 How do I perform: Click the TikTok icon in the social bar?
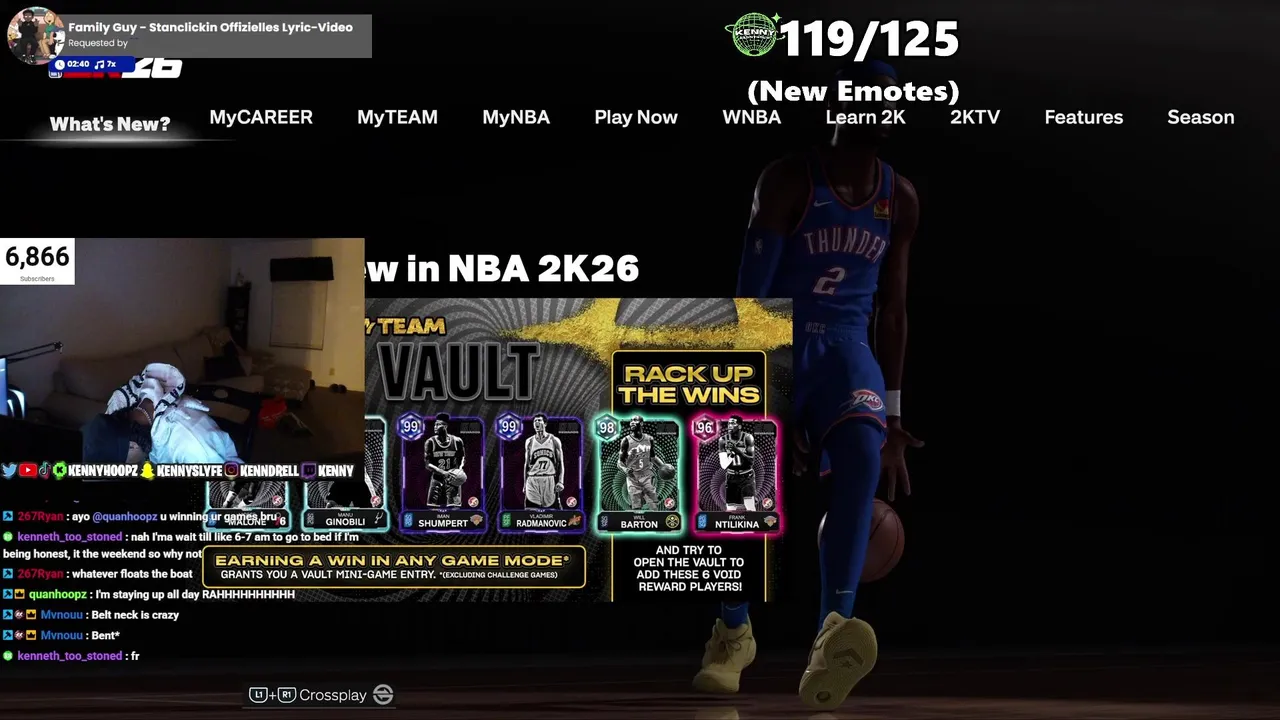coord(44,470)
